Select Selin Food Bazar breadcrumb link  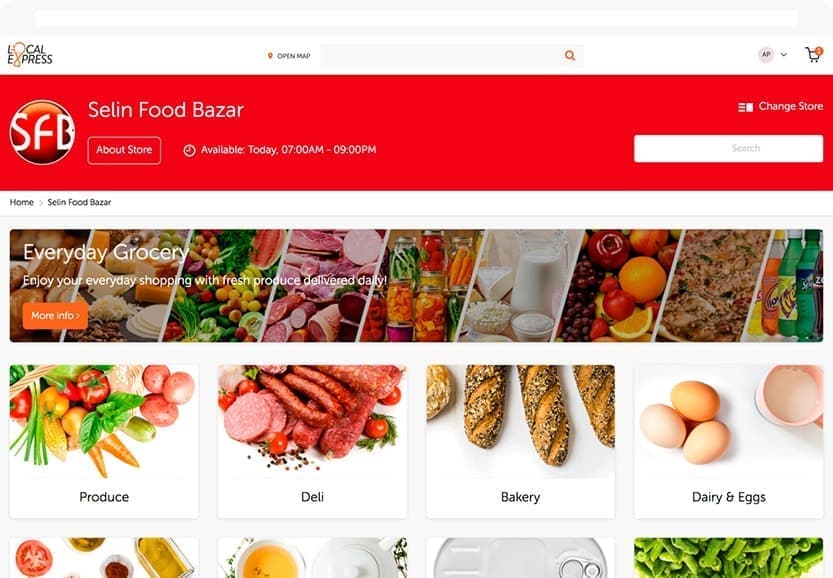pos(79,202)
